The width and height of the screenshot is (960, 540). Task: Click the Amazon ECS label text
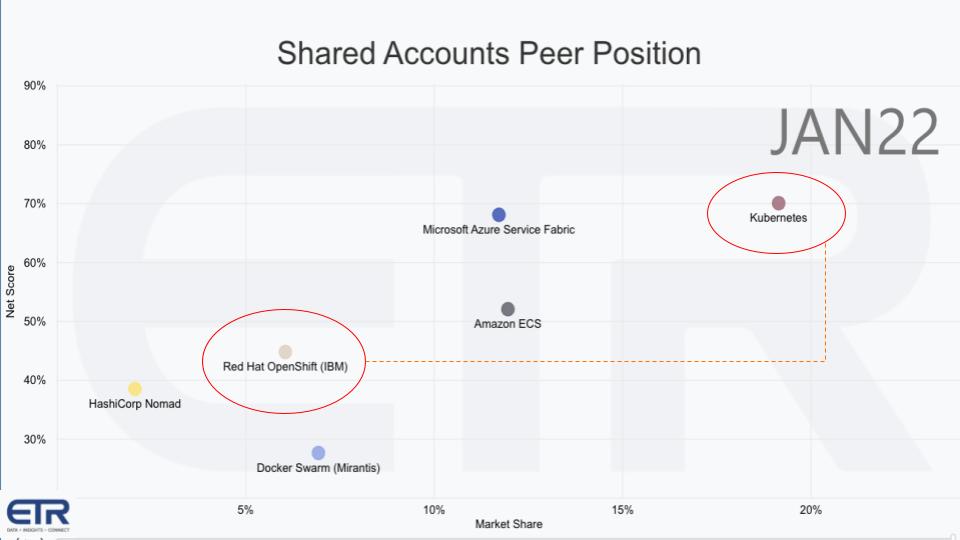click(507, 324)
